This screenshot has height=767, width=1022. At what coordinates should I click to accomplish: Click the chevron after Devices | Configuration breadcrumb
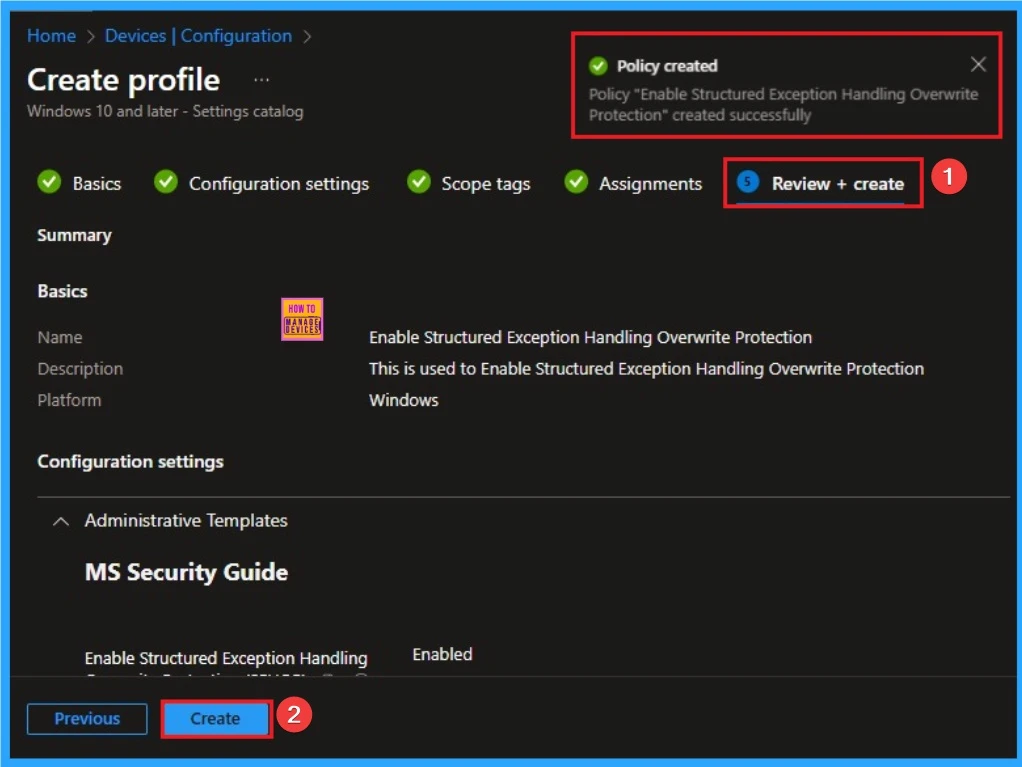coord(307,36)
